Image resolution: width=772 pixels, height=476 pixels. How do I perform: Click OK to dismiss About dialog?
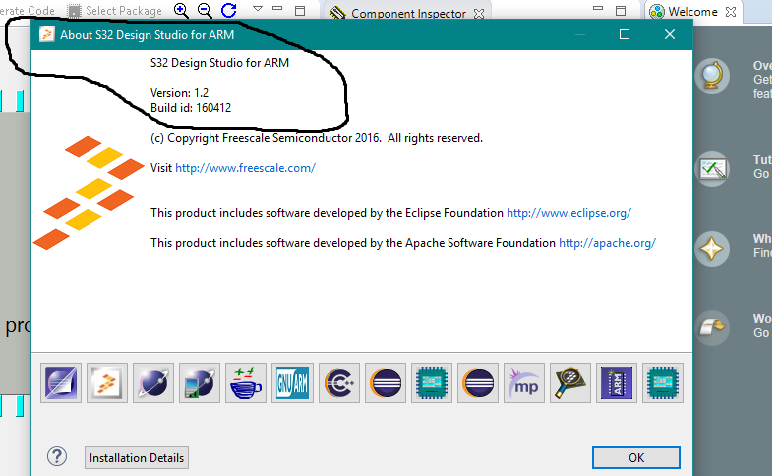(636, 458)
